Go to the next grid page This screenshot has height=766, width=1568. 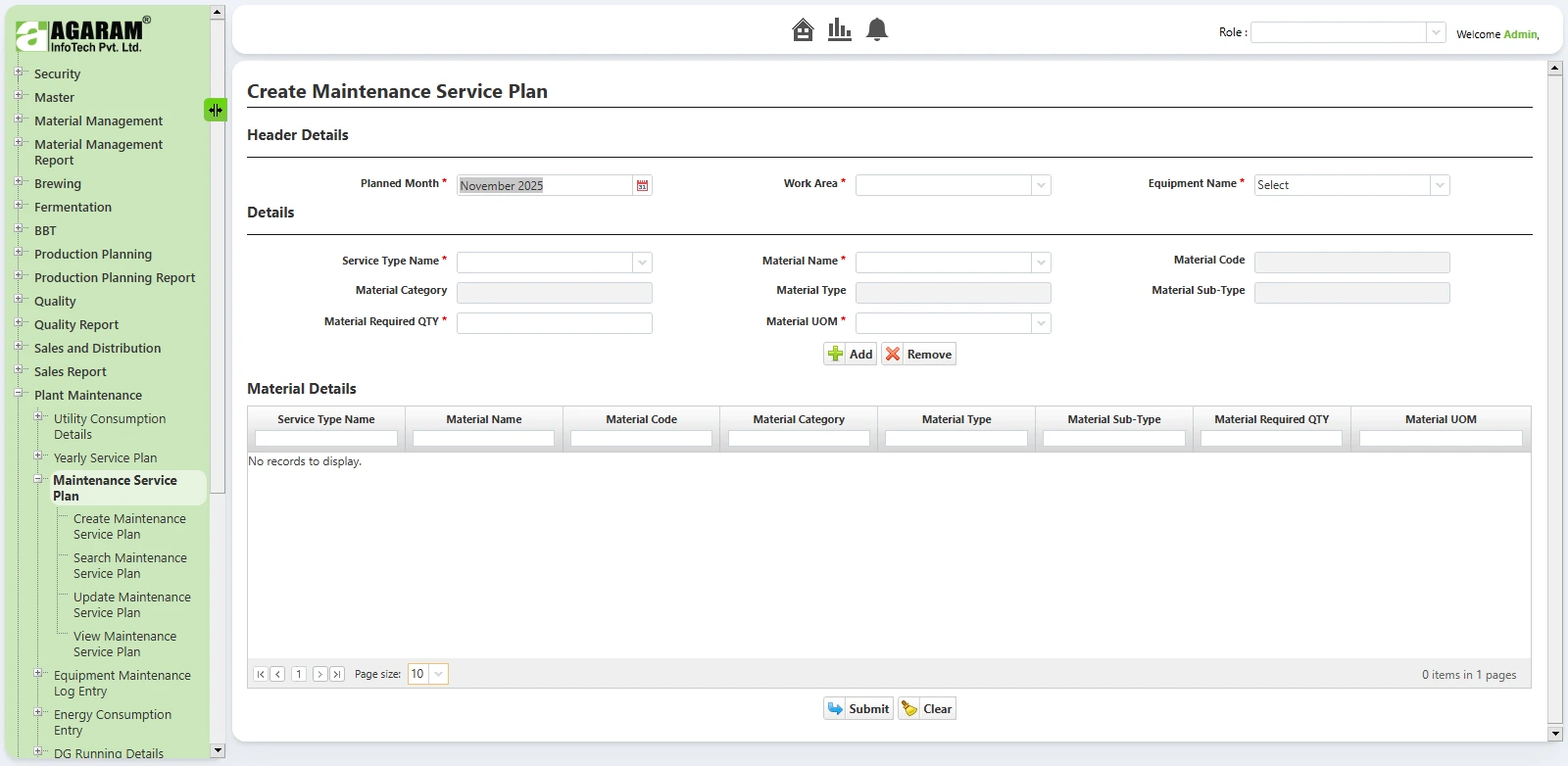pos(319,674)
